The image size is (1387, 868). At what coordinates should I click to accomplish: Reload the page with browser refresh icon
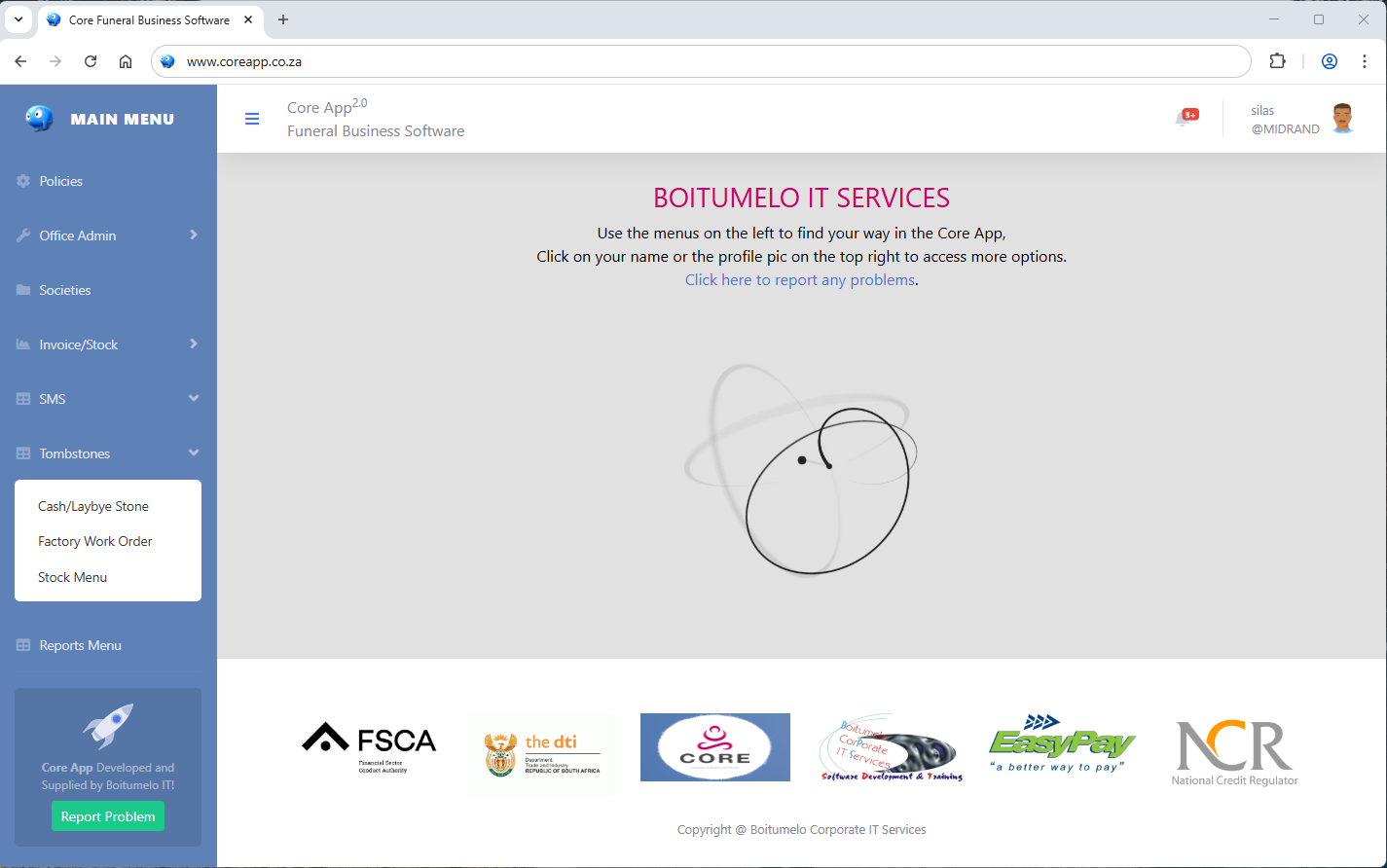click(91, 61)
